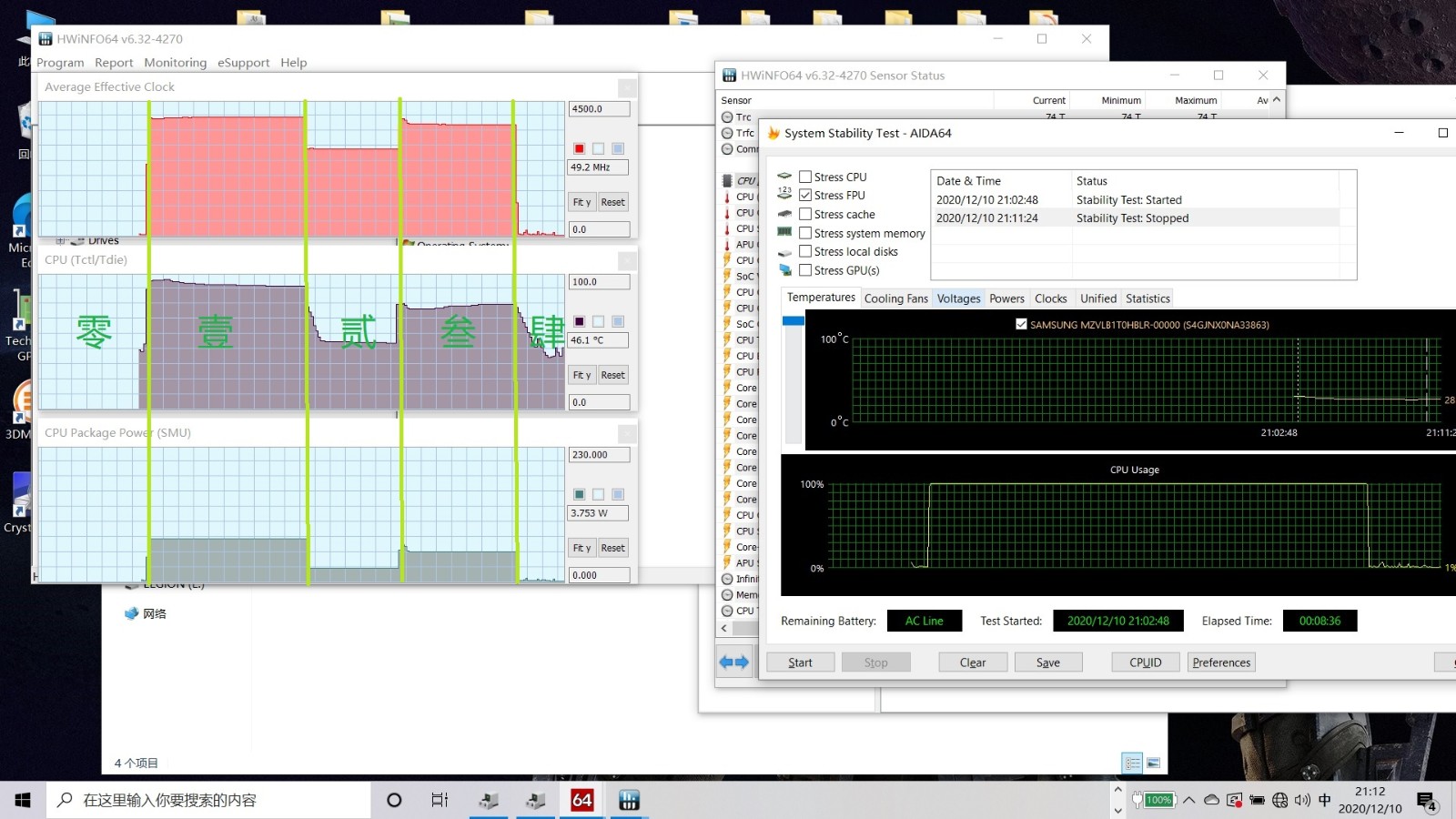
Task: Click the Clear button in AIDA64
Action: point(973,662)
